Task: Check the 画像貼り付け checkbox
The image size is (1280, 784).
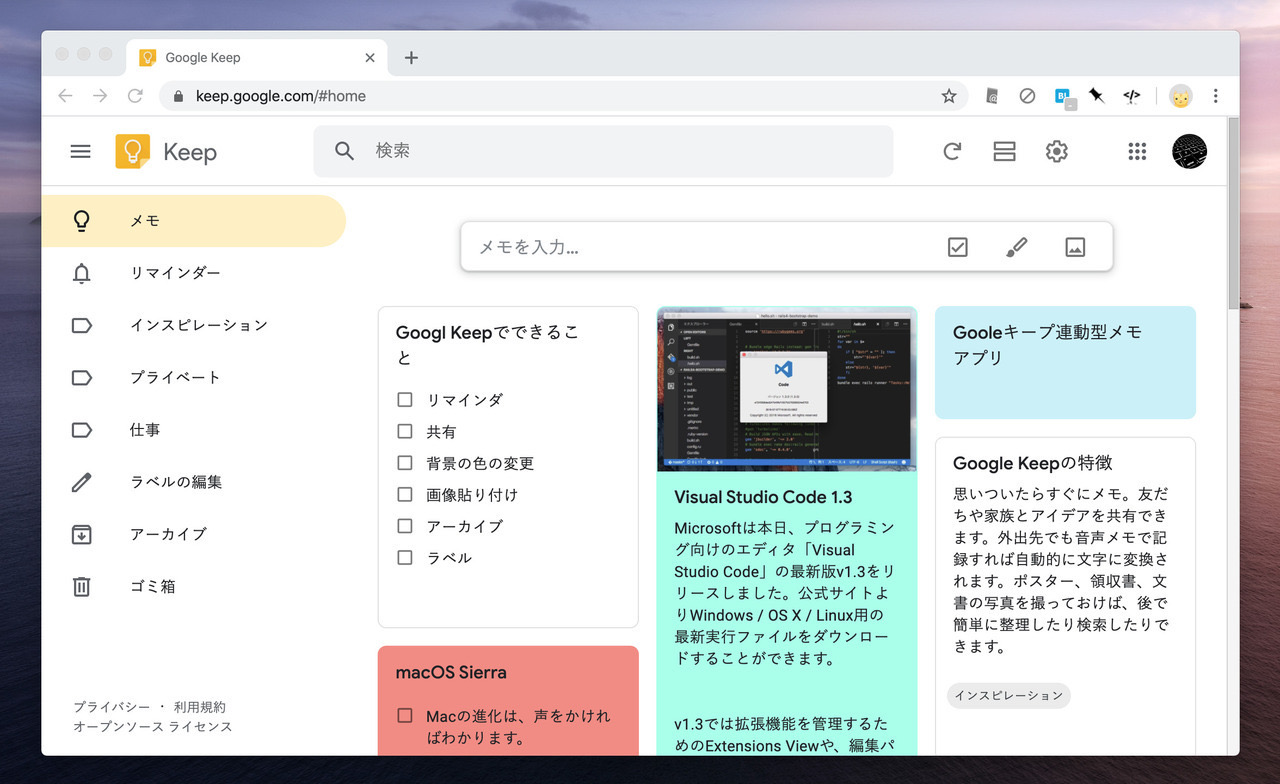Action: [405, 494]
